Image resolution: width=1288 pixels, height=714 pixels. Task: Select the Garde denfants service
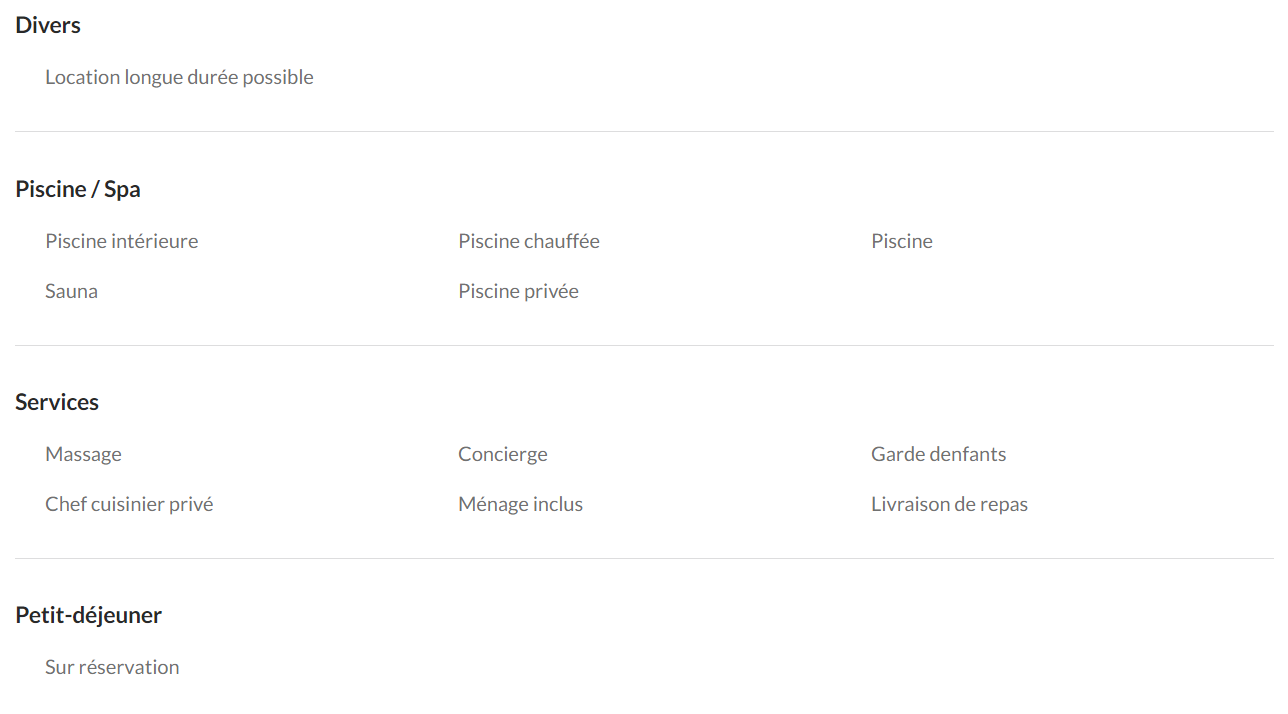coord(939,454)
